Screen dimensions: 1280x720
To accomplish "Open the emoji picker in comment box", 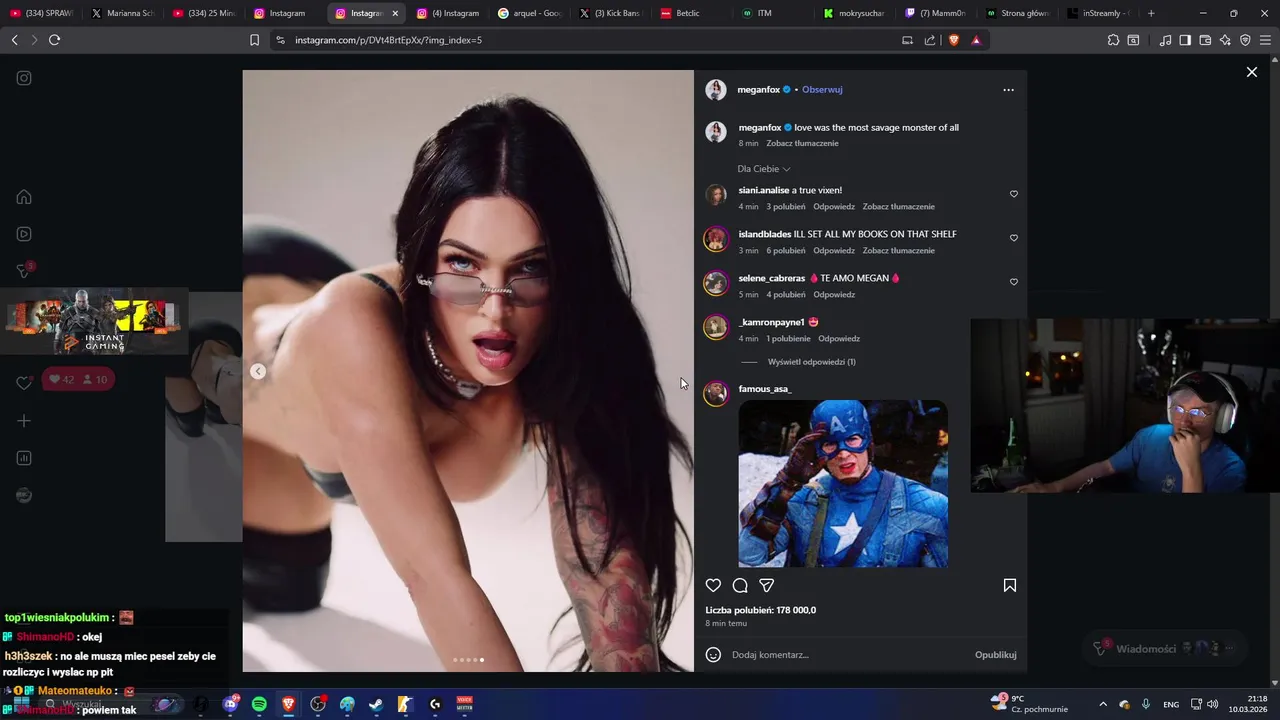I will click(713, 654).
